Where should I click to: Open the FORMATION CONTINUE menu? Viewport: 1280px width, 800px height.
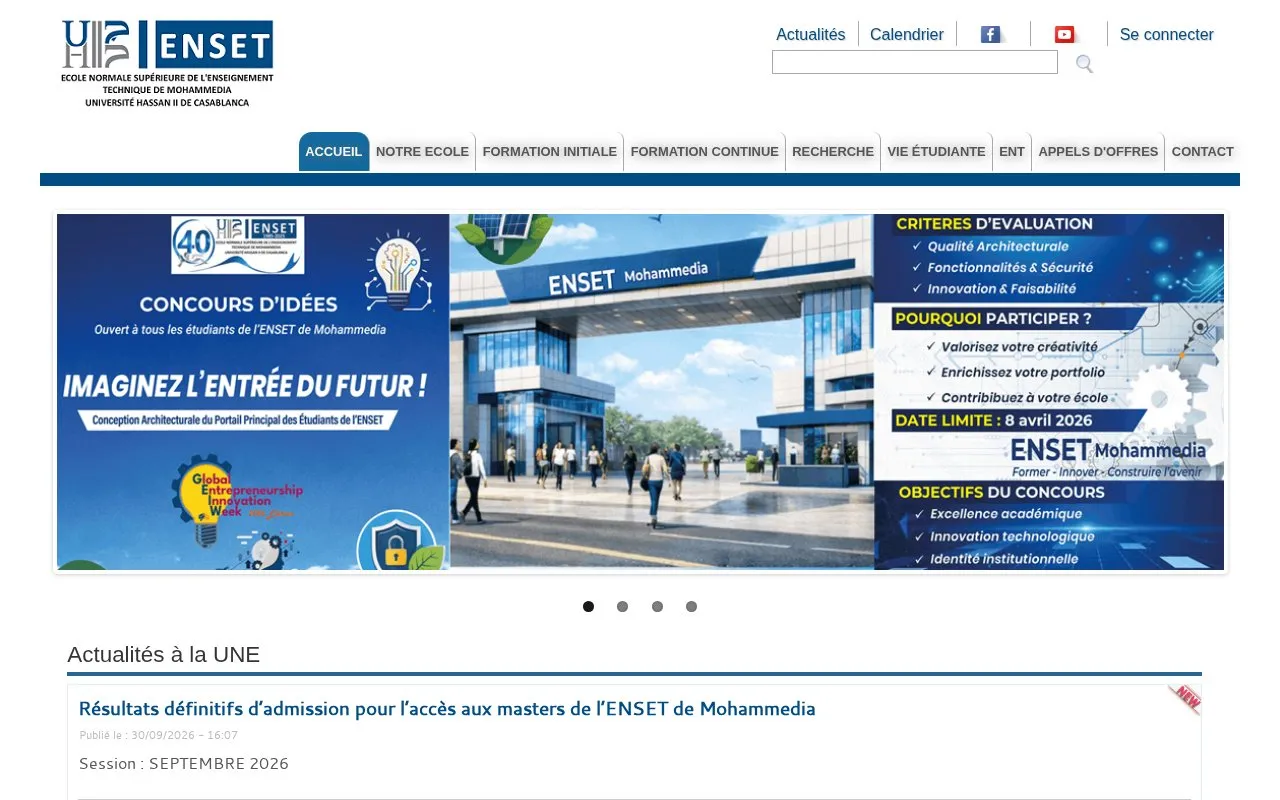pyautogui.click(x=705, y=152)
